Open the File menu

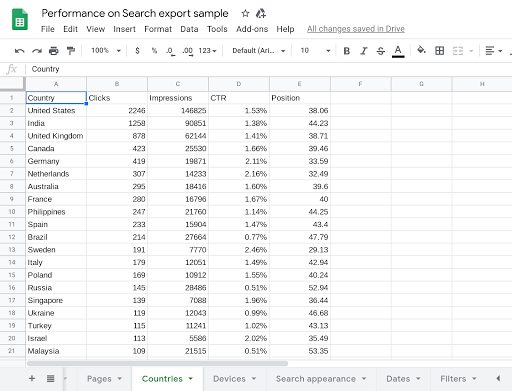(48, 29)
